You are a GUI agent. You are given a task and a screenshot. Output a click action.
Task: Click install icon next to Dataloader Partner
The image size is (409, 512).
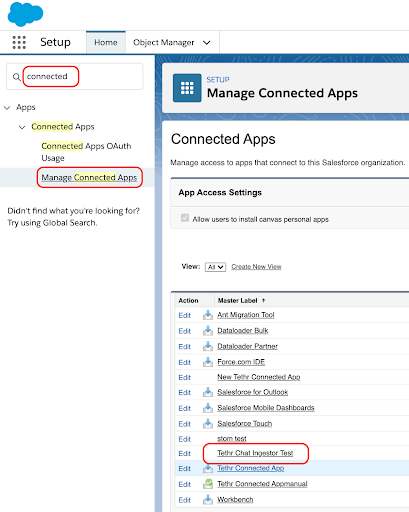pyautogui.click(x=208, y=346)
